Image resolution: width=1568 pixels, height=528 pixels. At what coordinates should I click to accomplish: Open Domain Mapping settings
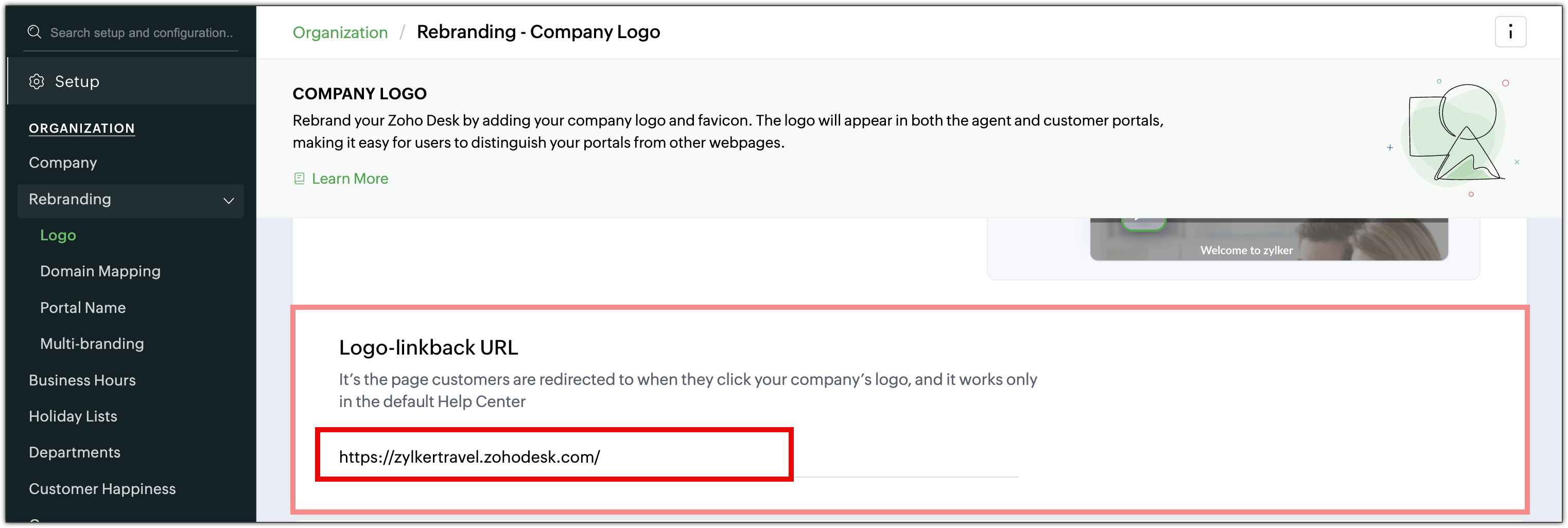point(100,271)
